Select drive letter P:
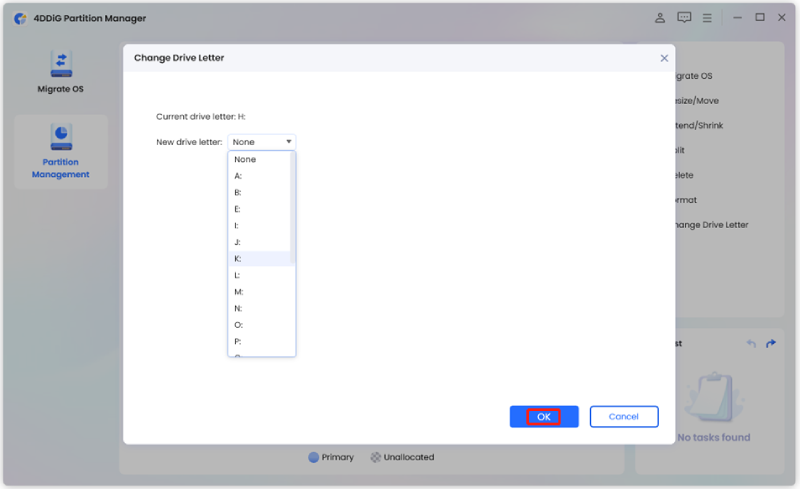Screen dimensions: 800x489 tap(261, 341)
